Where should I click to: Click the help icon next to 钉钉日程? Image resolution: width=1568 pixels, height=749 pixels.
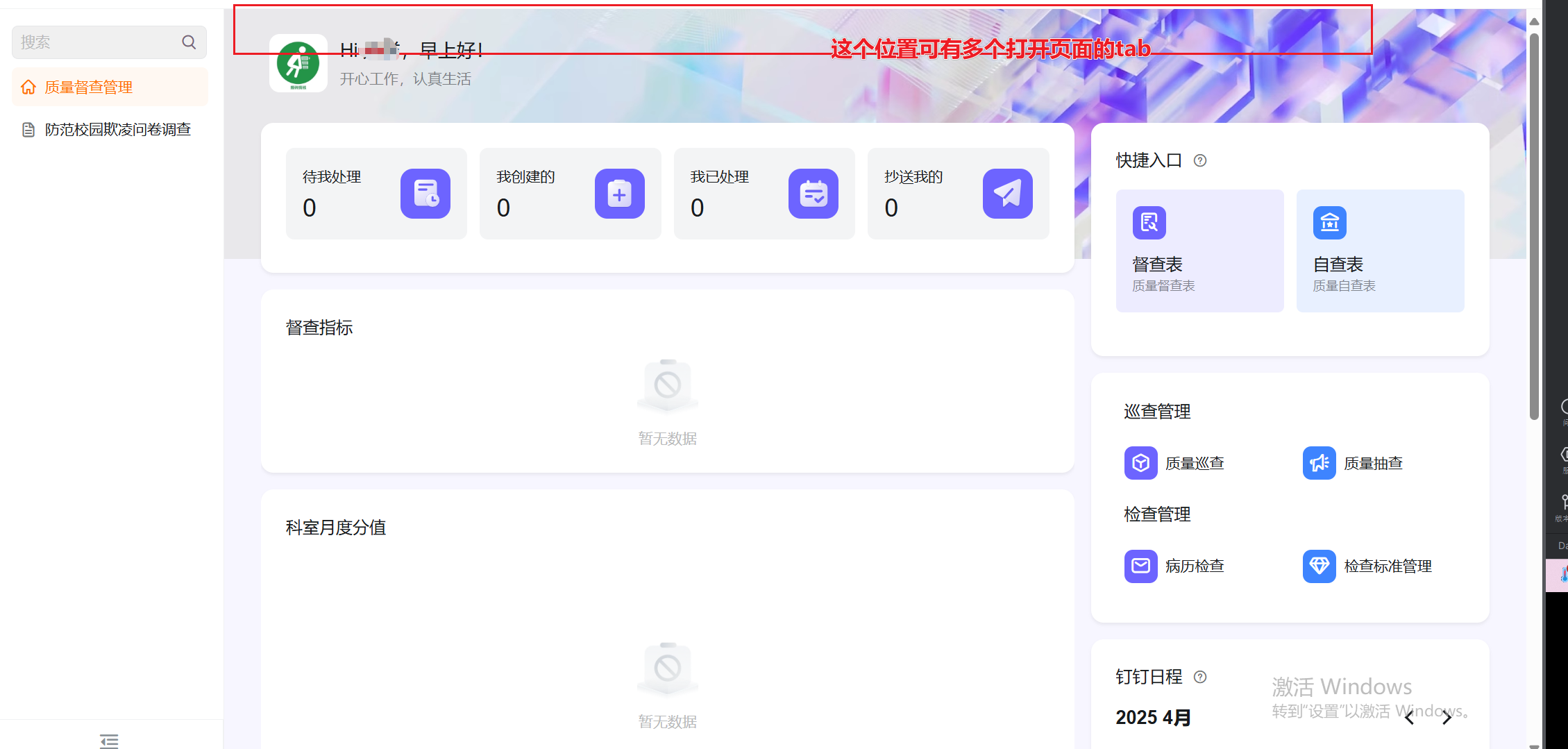pyautogui.click(x=1200, y=677)
